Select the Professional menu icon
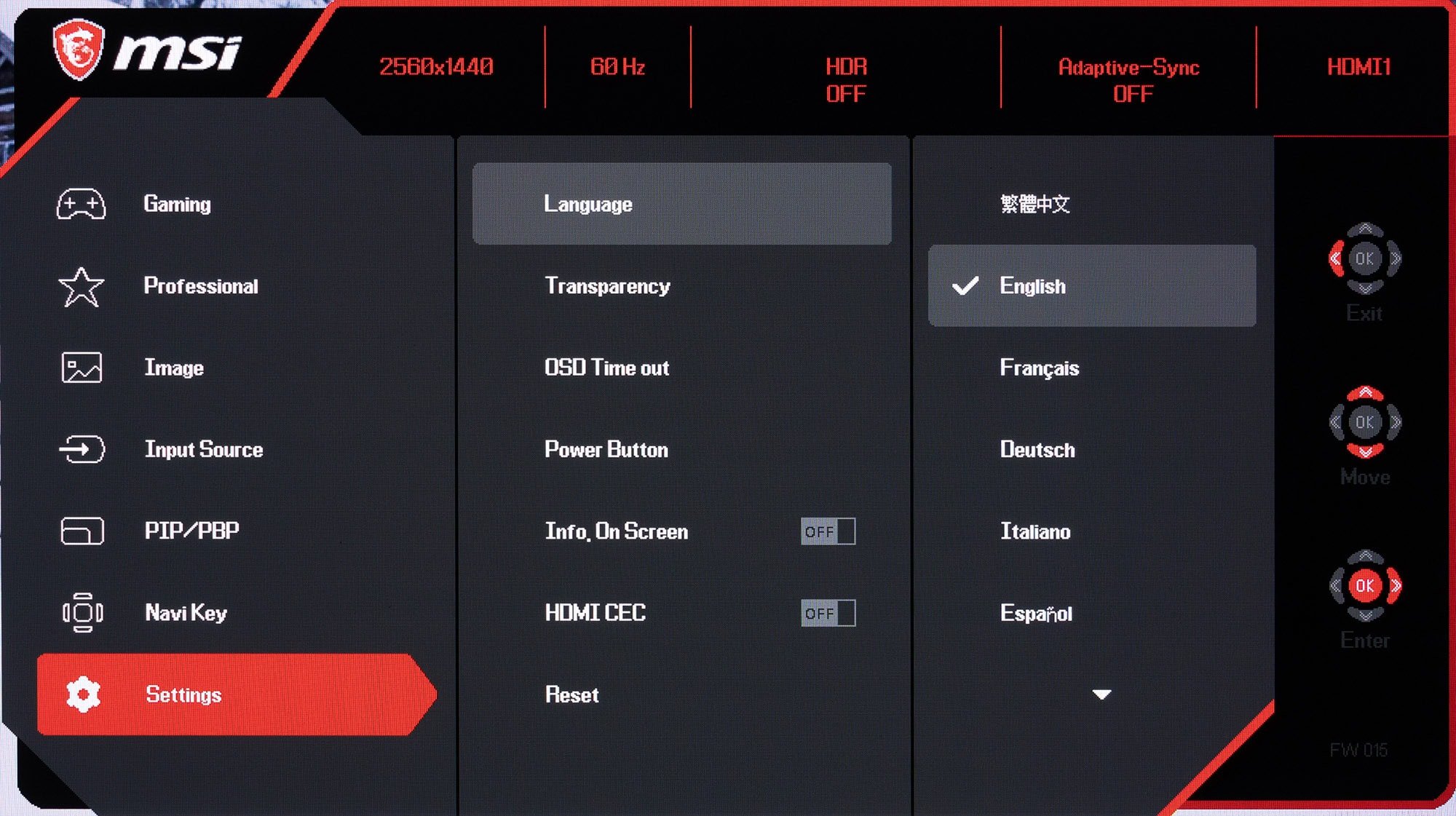1456x816 pixels. (x=80, y=286)
